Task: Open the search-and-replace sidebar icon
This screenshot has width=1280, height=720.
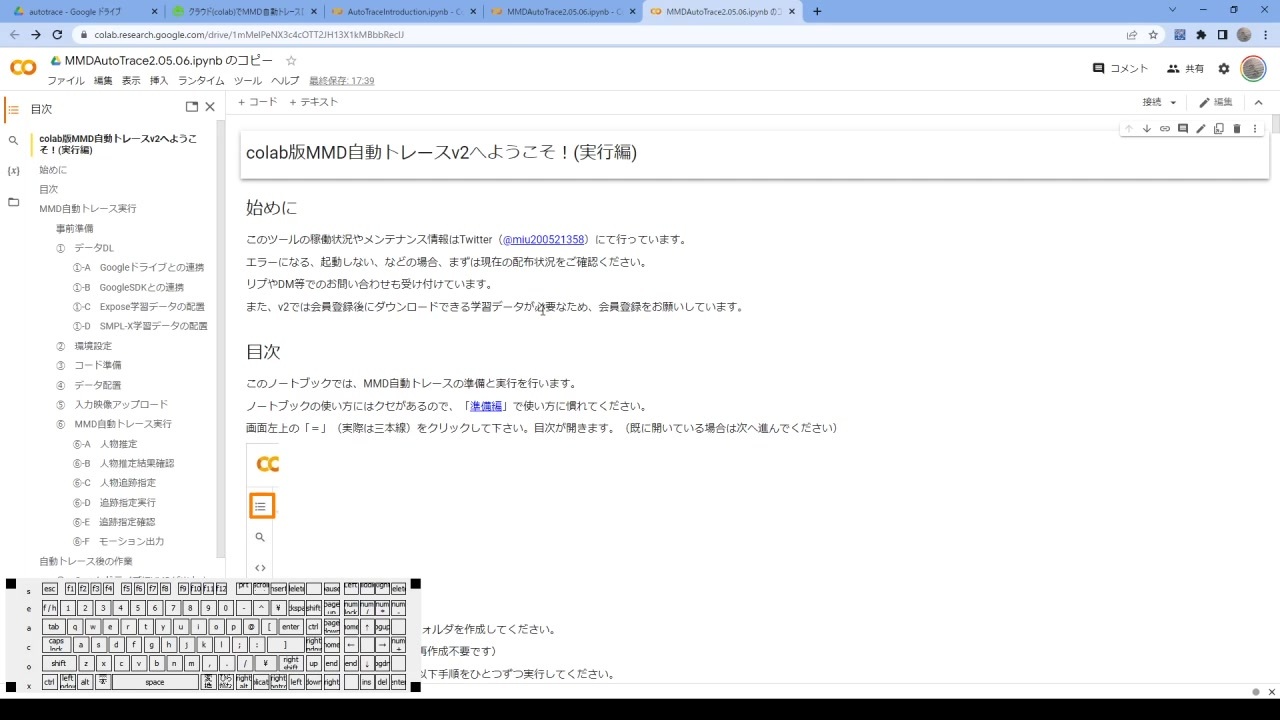Action: 13,141
